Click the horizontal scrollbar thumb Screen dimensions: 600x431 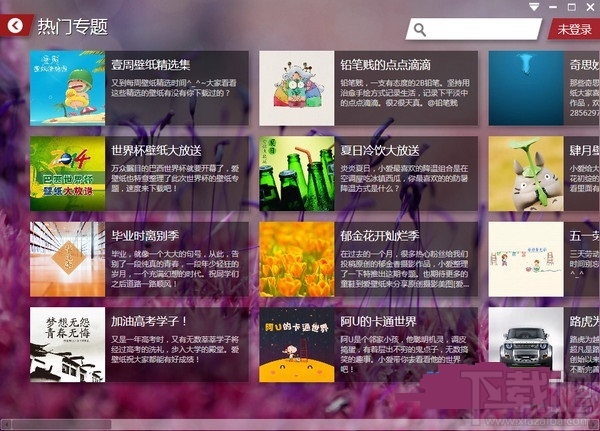coord(61,424)
